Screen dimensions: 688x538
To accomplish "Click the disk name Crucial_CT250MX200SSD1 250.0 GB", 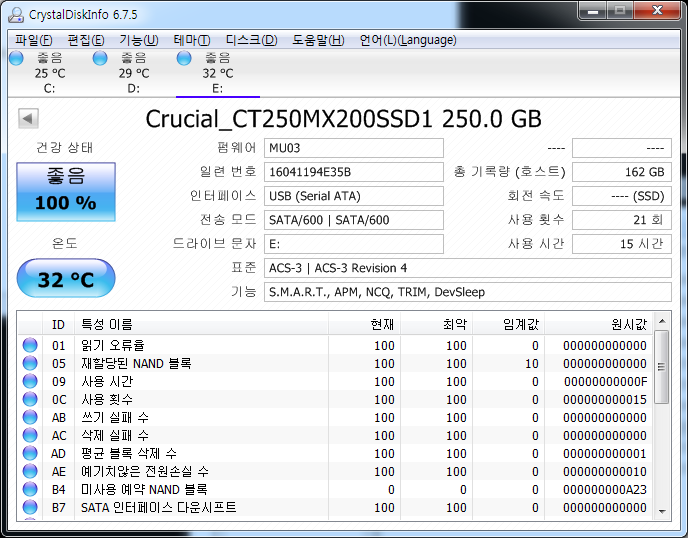I will coord(344,119).
